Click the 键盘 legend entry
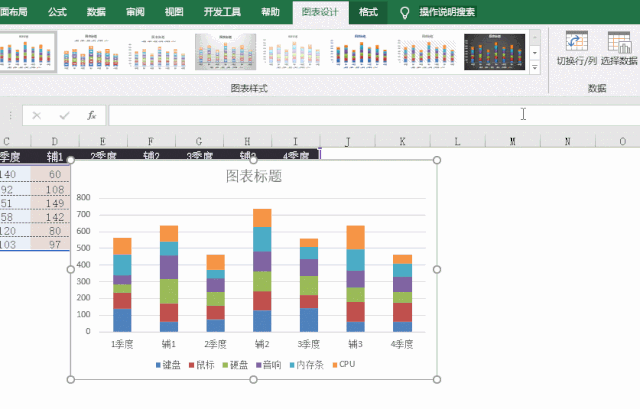Viewport: 640px width, 409px height. pos(168,365)
